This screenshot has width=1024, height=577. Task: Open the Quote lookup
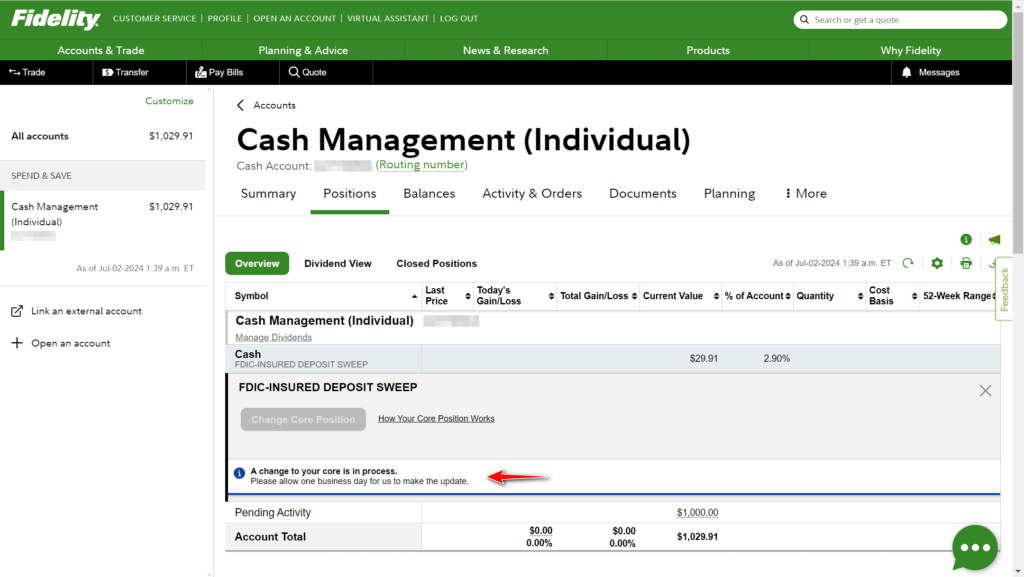point(308,72)
